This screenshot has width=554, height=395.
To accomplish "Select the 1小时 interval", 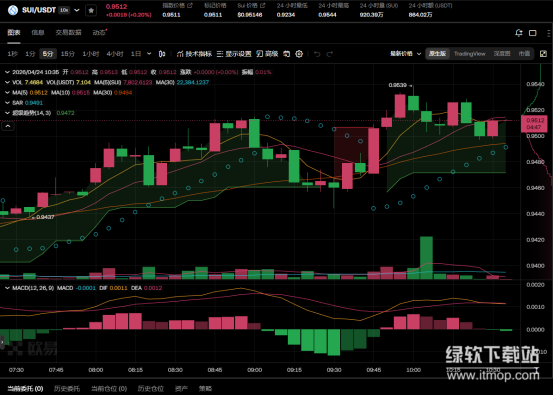I will pyautogui.click(x=90, y=54).
